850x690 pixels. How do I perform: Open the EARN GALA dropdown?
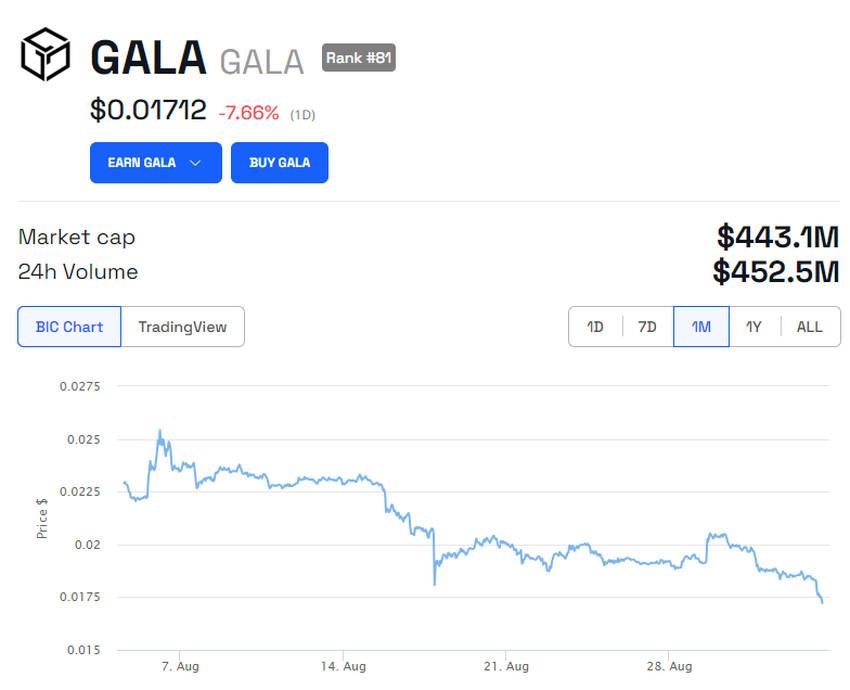(155, 162)
